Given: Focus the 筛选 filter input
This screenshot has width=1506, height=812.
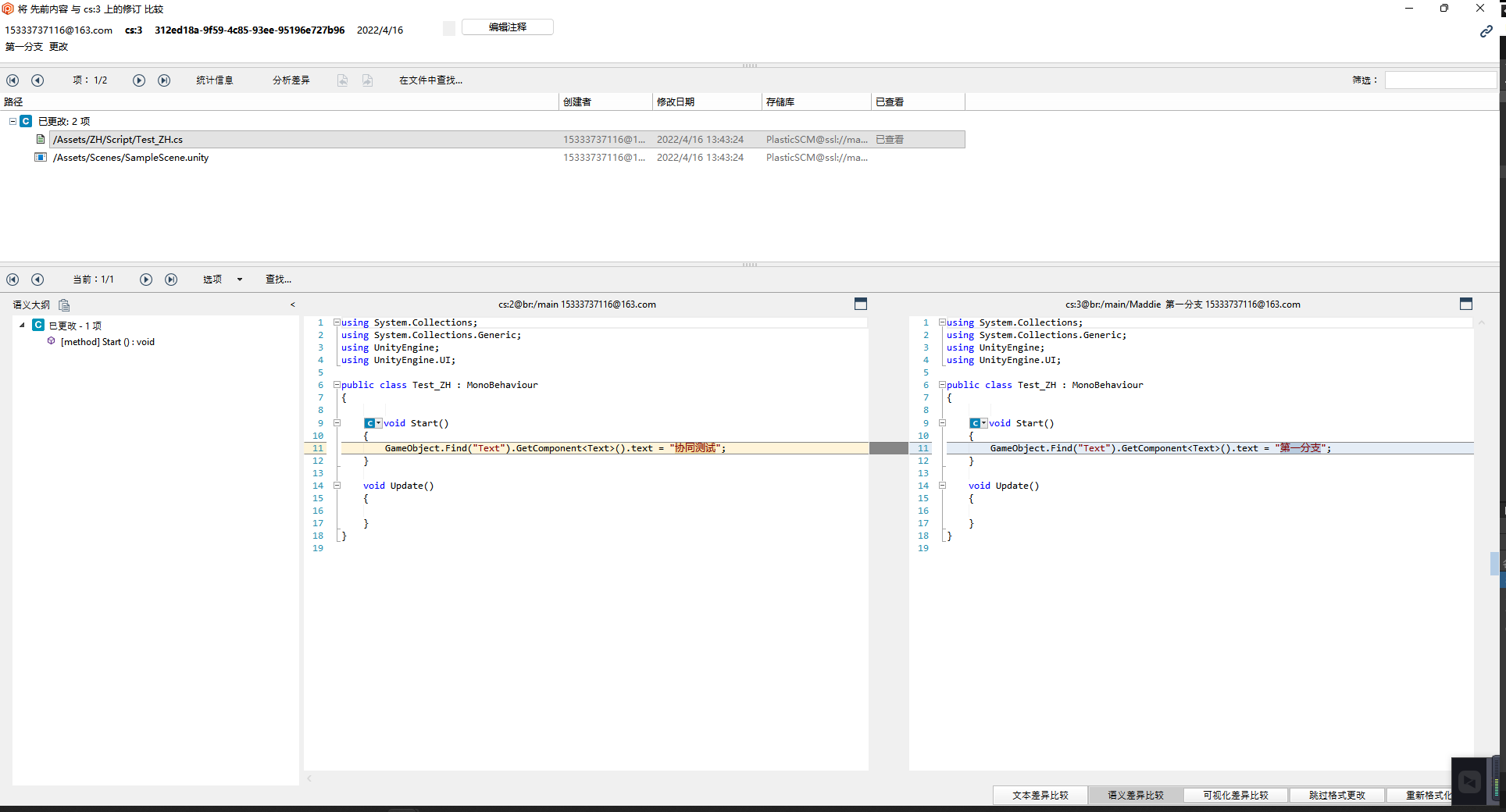Looking at the screenshot, I should 1440,80.
